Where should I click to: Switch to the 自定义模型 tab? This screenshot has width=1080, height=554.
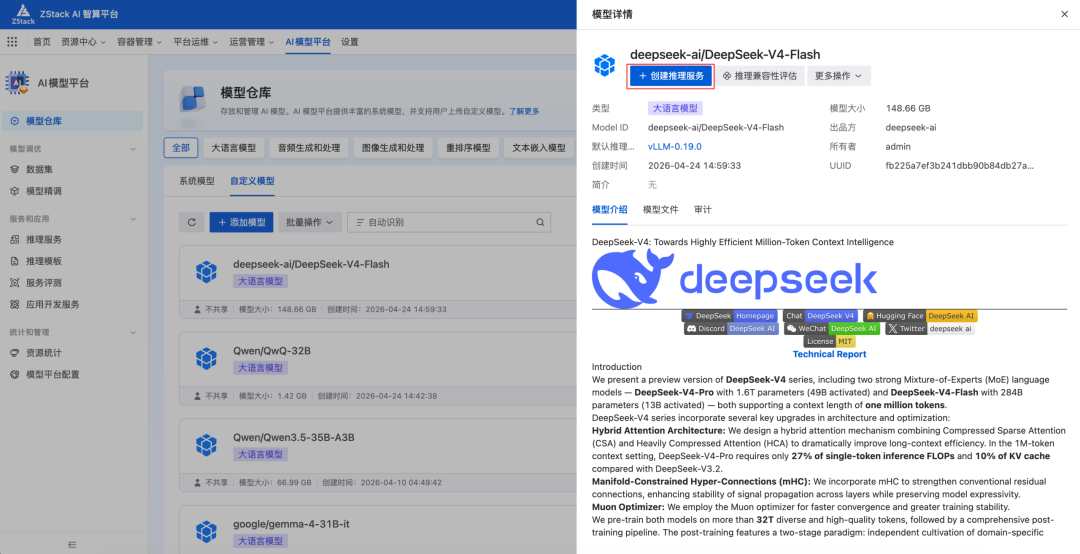pos(252,181)
